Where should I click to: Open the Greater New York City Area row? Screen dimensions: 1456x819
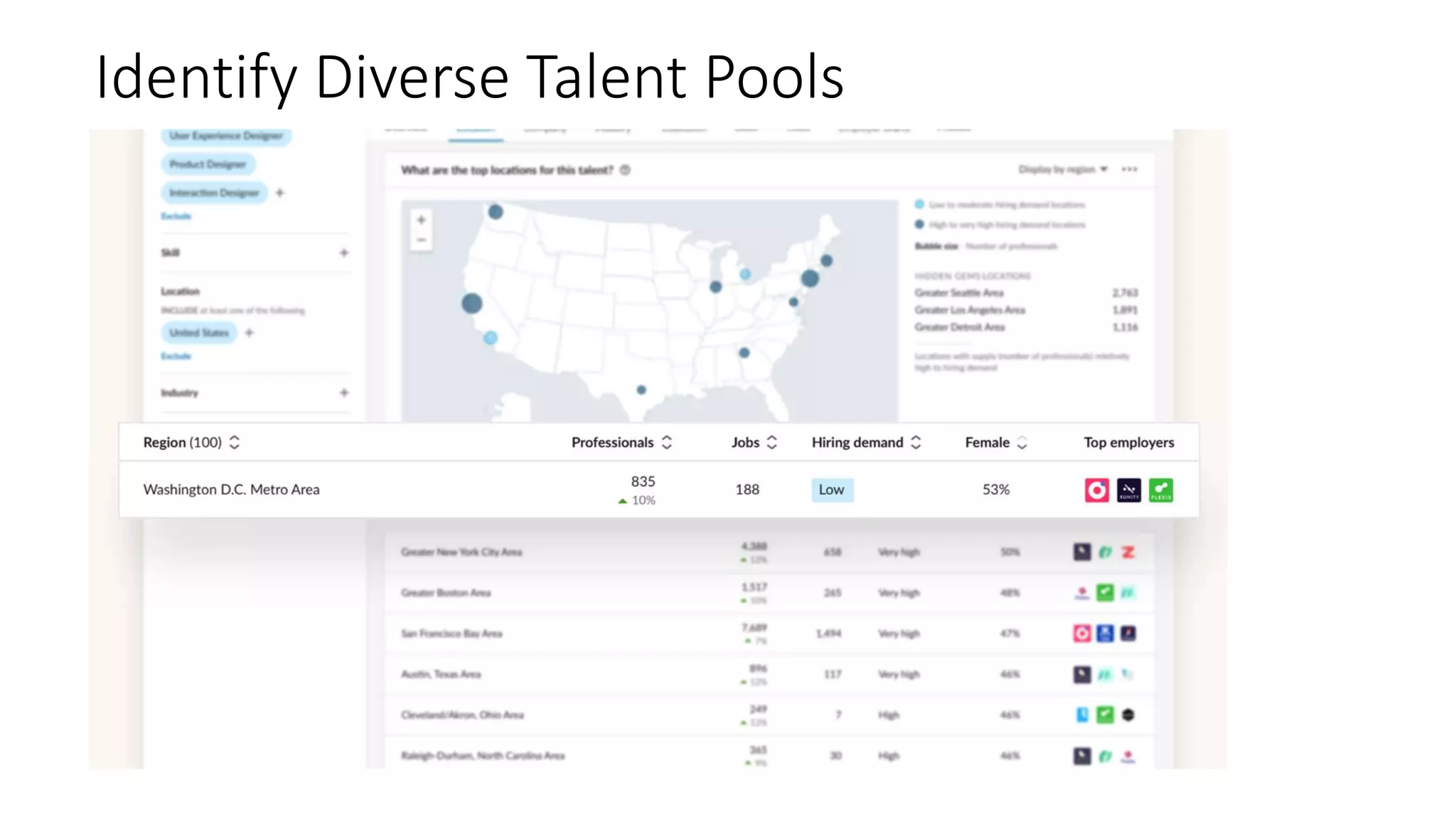(x=769, y=552)
